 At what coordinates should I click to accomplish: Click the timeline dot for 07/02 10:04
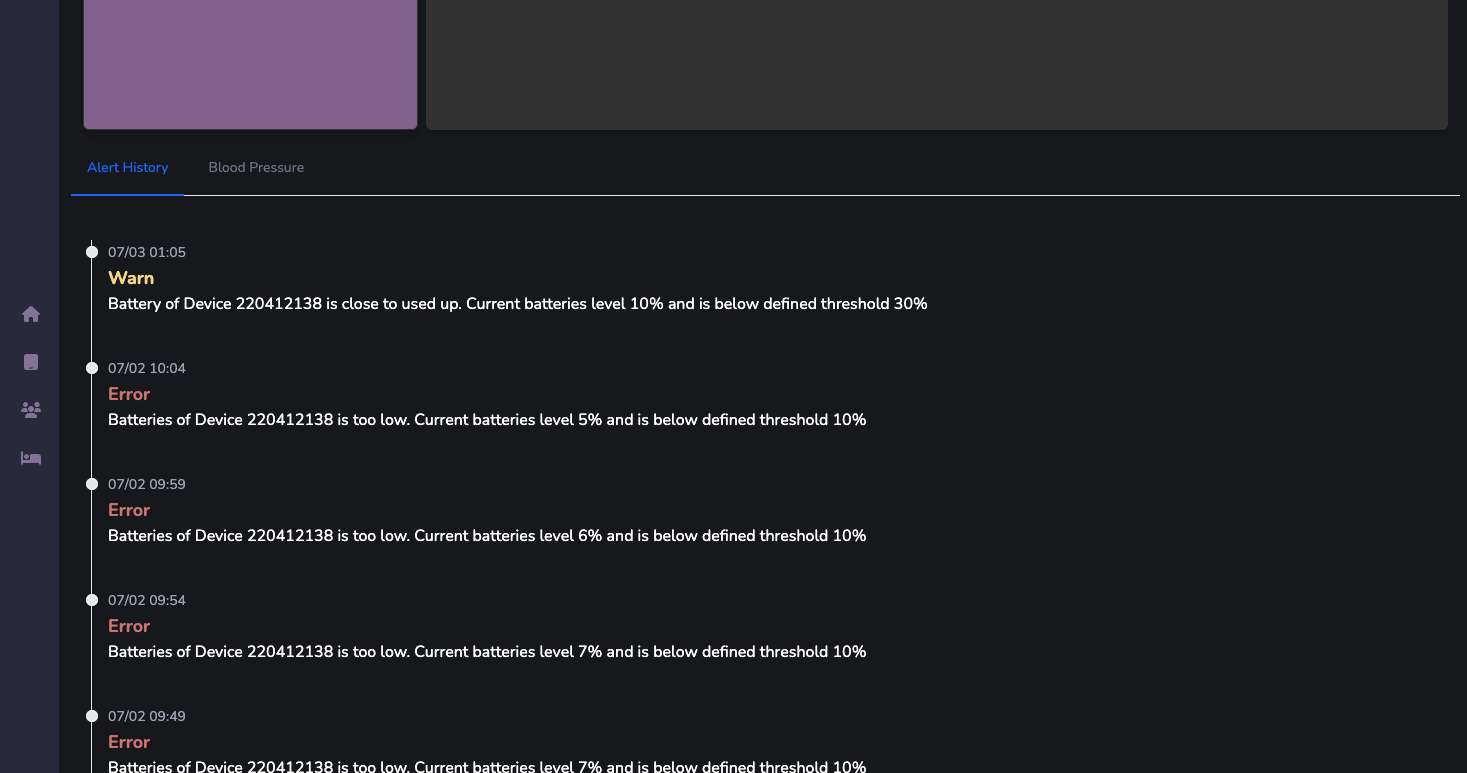(92, 368)
